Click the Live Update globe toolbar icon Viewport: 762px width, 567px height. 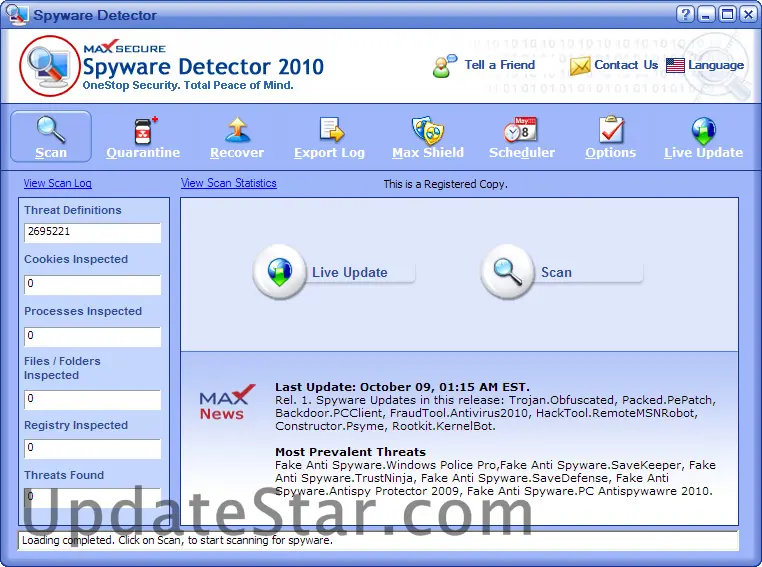703,131
